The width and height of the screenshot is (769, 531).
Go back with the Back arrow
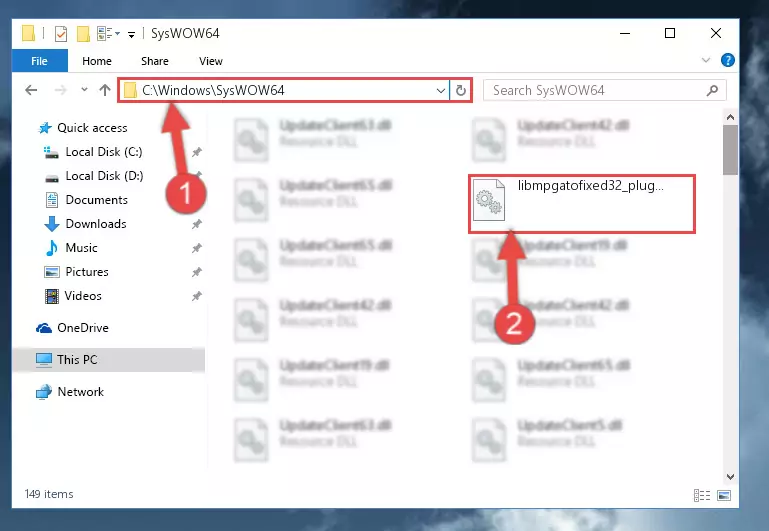(x=31, y=90)
